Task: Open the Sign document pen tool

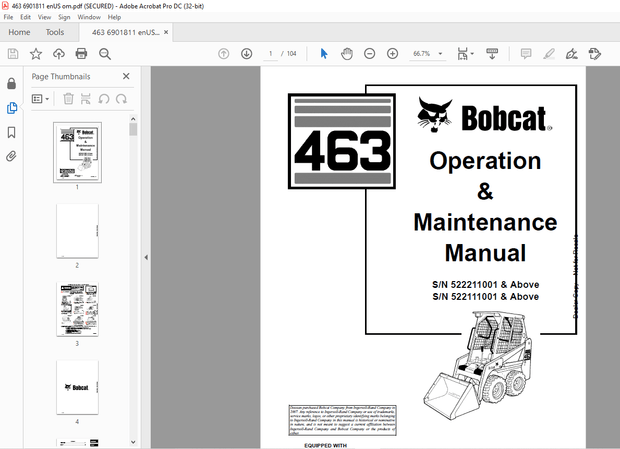Action: (x=572, y=54)
